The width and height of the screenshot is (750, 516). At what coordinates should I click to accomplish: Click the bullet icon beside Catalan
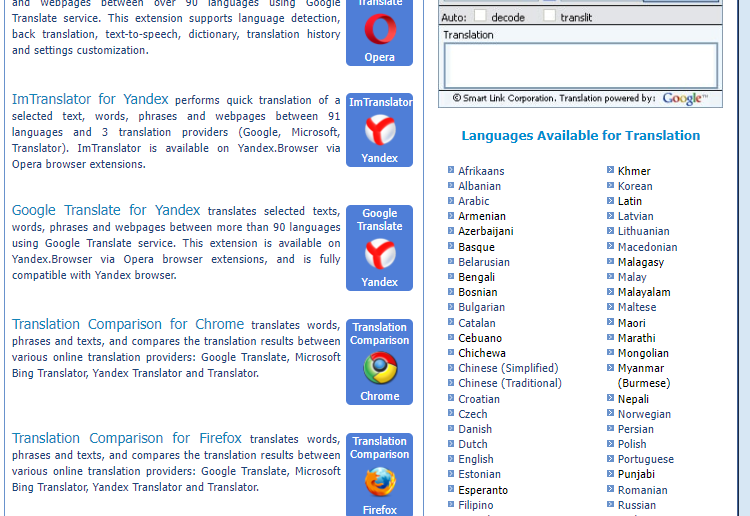(451, 322)
